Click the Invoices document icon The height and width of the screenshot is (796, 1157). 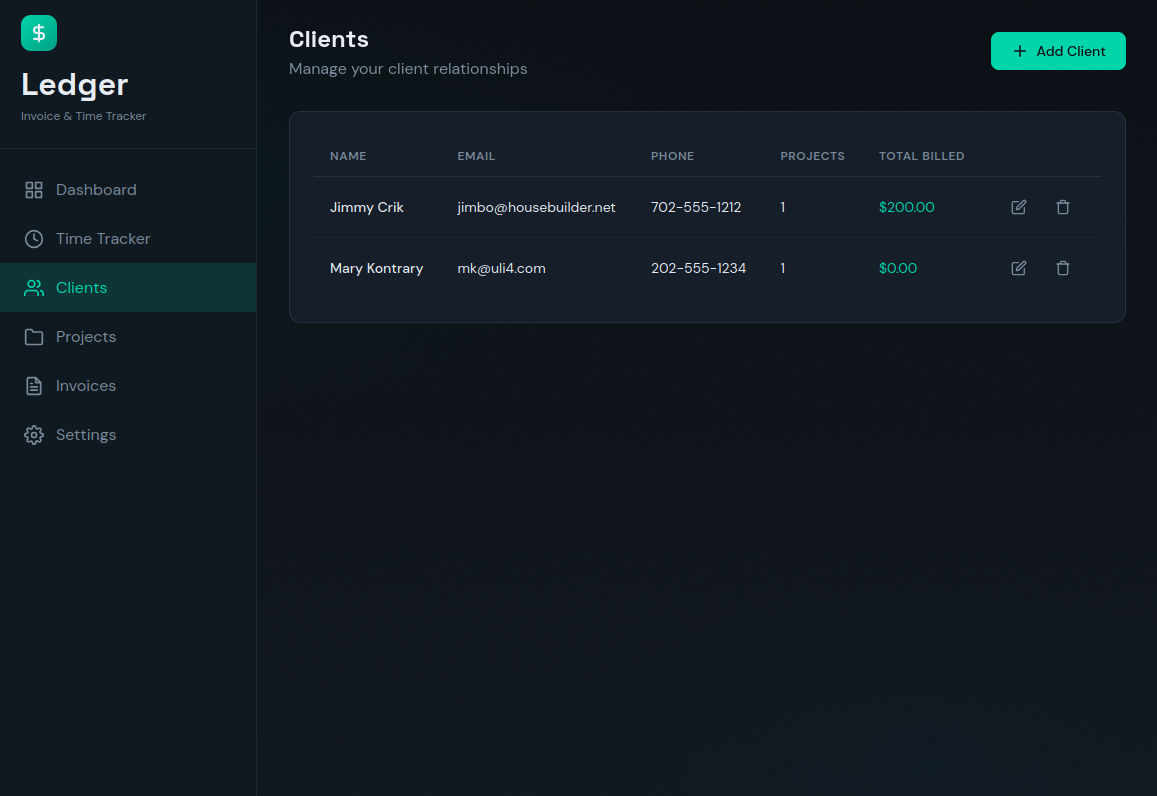click(x=34, y=386)
